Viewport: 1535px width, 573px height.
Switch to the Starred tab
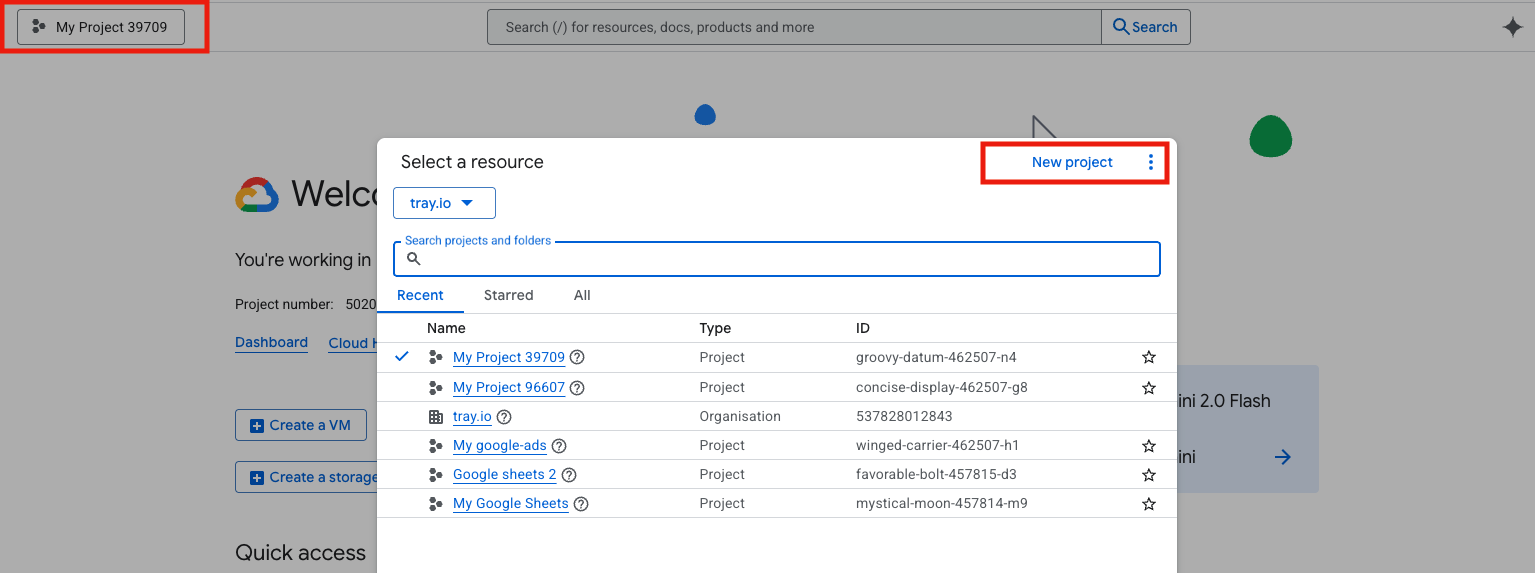click(x=508, y=295)
